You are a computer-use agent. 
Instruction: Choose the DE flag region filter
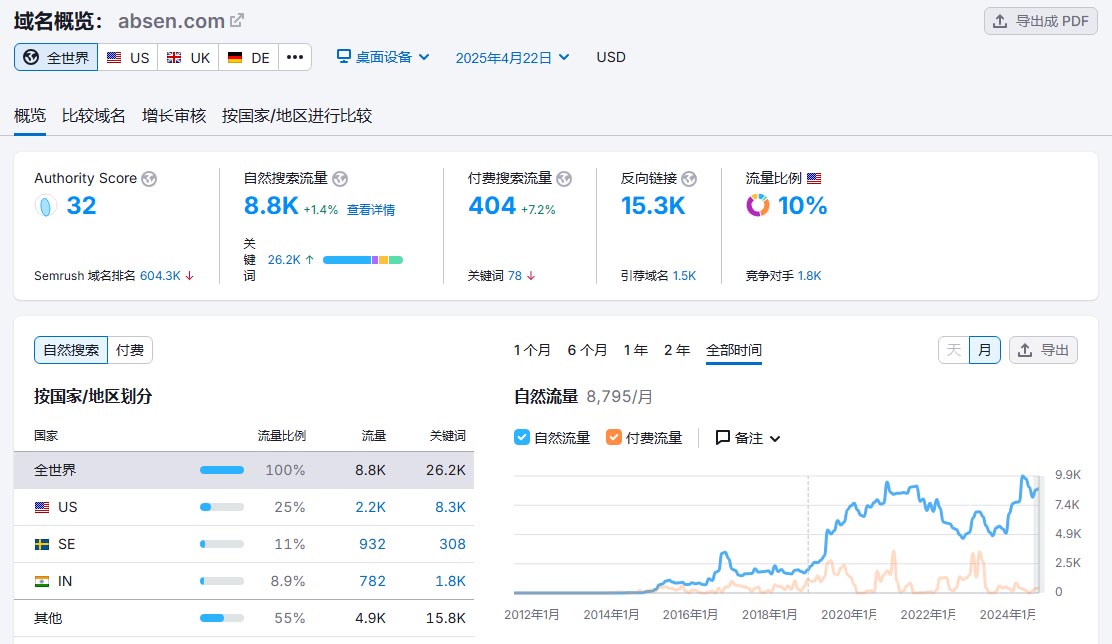[x=248, y=57]
